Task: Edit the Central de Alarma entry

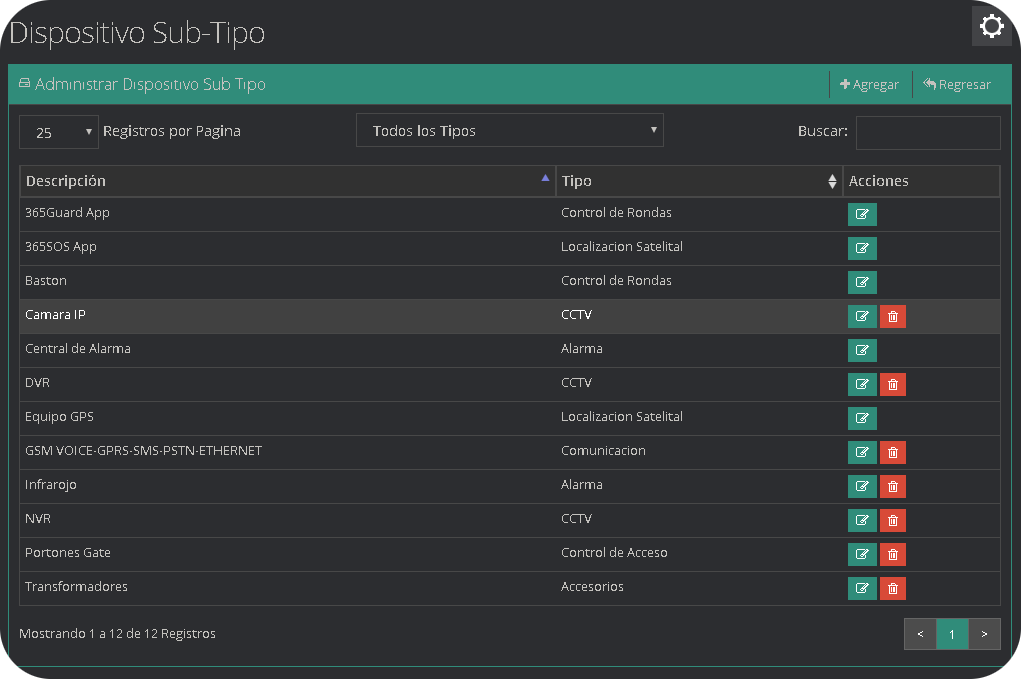Action: pyautogui.click(x=862, y=350)
